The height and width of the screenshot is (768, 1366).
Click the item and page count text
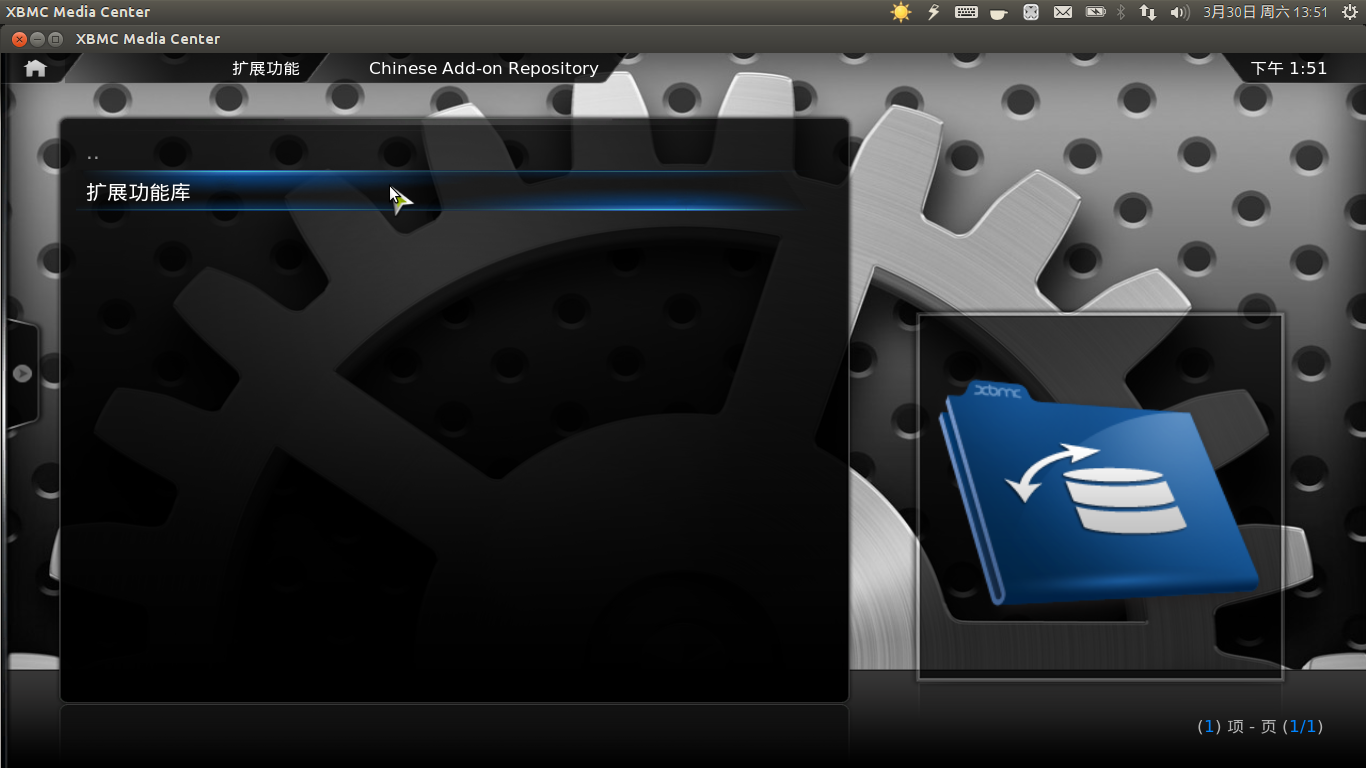[x=1260, y=726]
